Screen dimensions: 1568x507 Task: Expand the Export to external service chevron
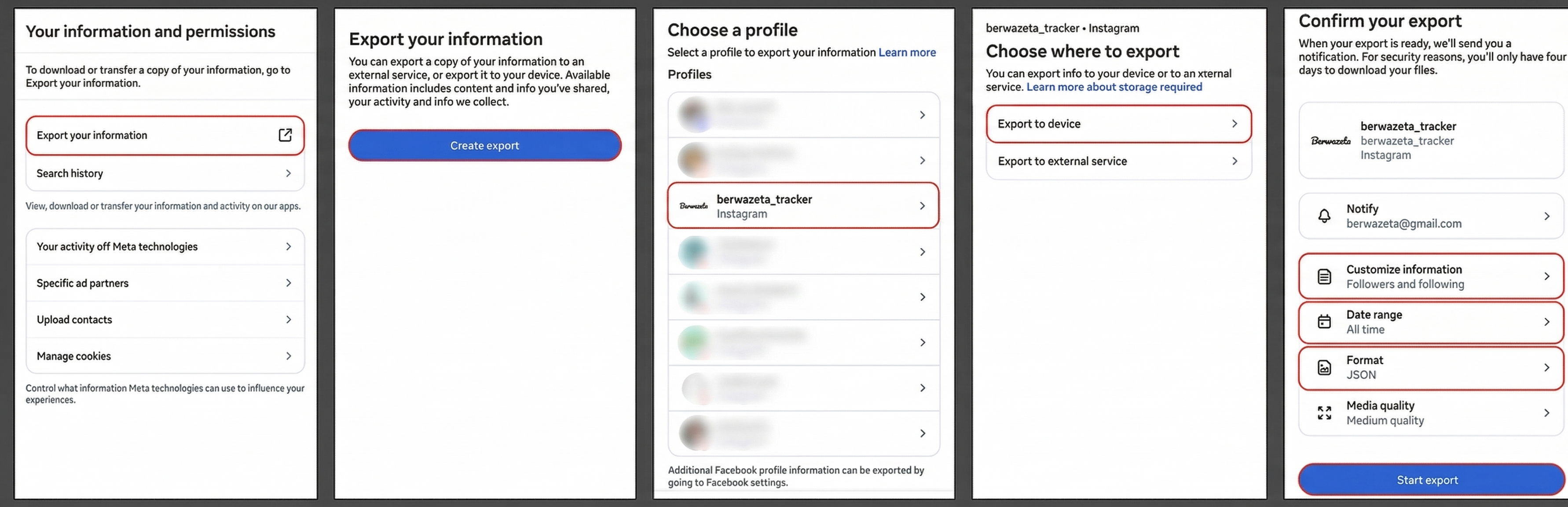click(x=1235, y=161)
